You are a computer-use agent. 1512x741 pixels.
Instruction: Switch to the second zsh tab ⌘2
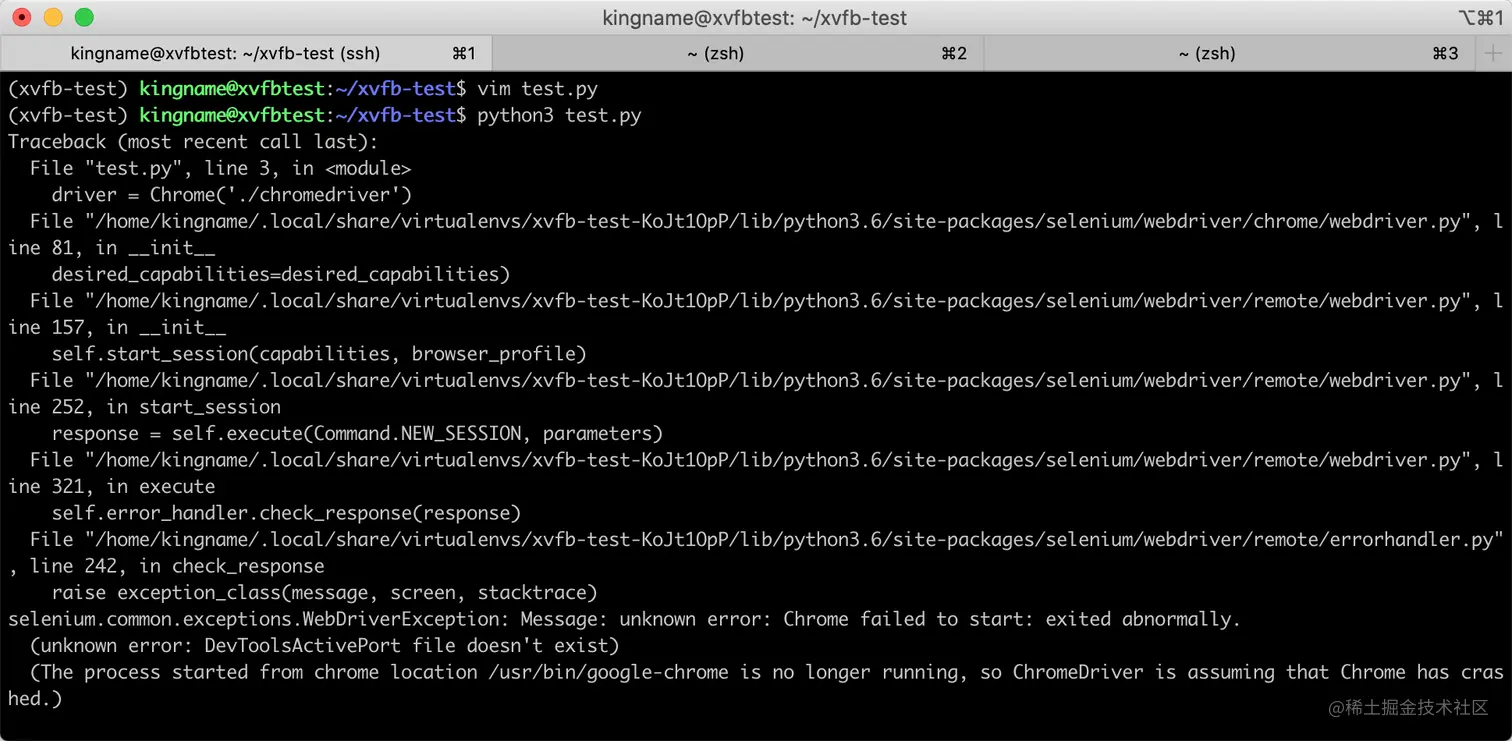pyautogui.click(x=738, y=53)
